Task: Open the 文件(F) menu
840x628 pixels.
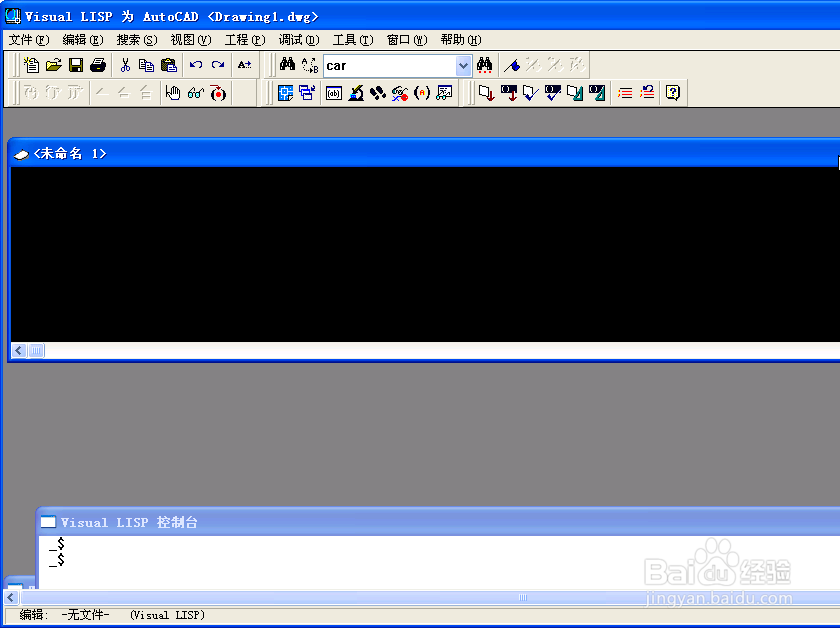Action: point(29,40)
